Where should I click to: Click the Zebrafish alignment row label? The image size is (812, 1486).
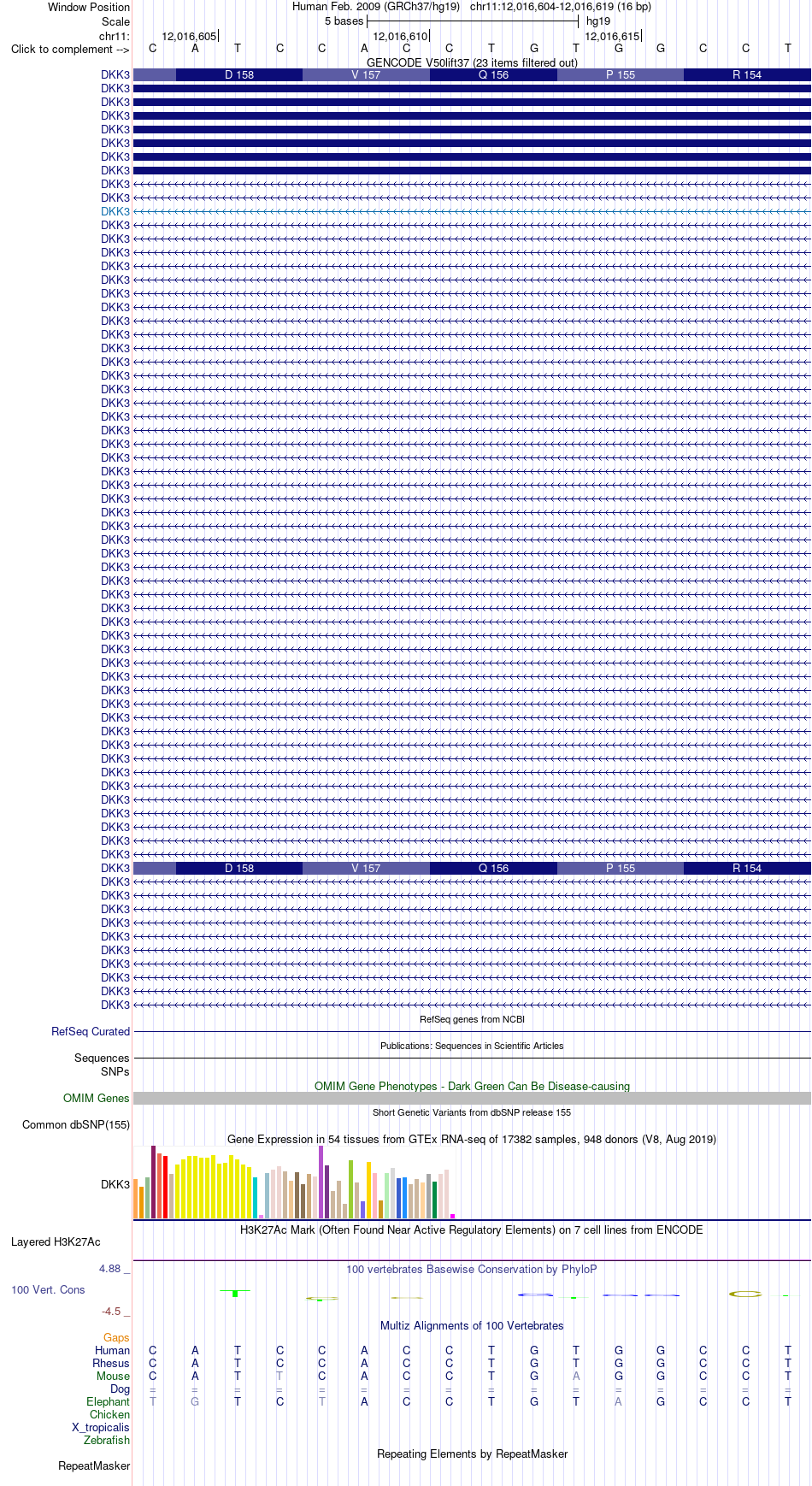pyautogui.click(x=107, y=1440)
